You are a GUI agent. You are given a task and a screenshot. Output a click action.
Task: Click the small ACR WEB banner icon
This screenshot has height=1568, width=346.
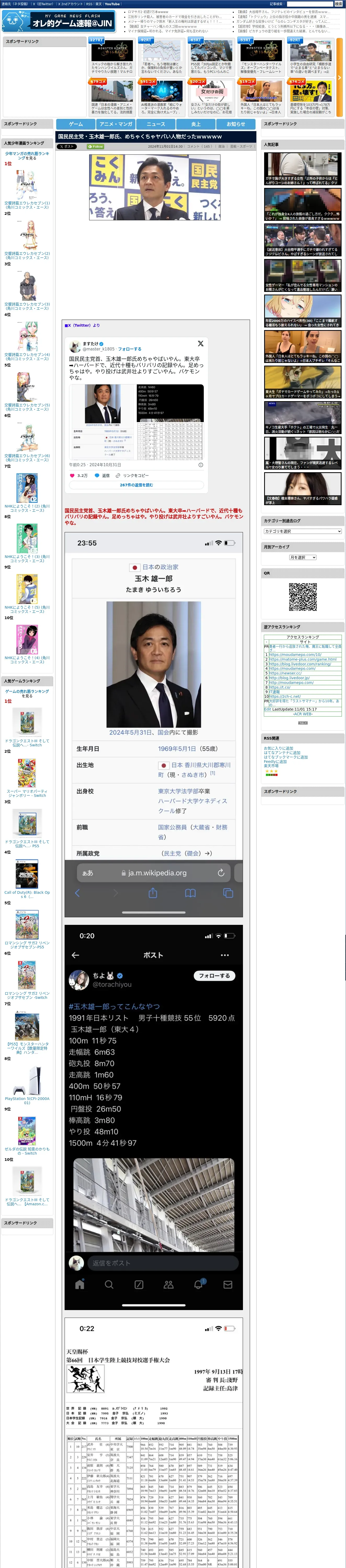[303, 723]
